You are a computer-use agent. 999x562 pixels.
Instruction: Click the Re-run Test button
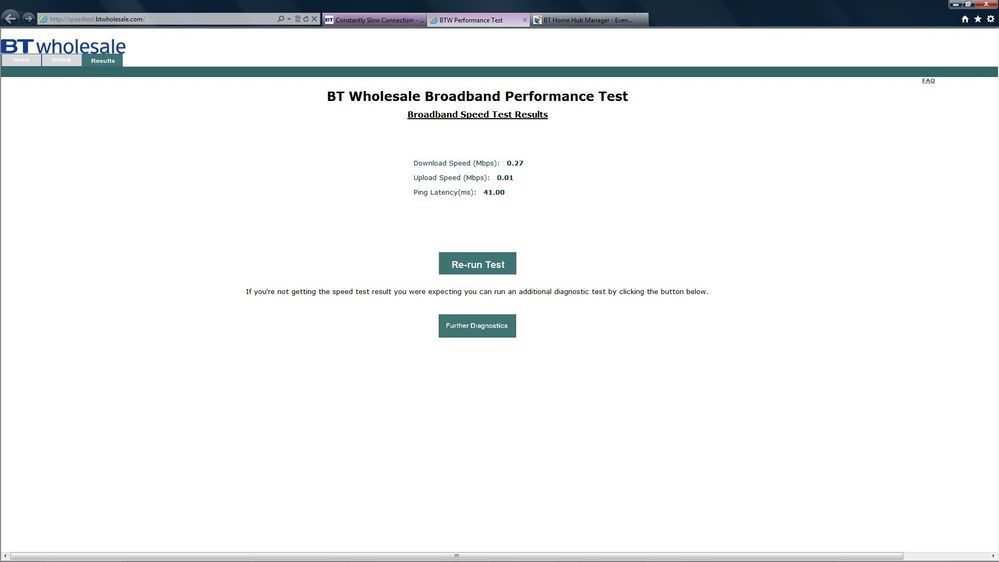coord(477,264)
